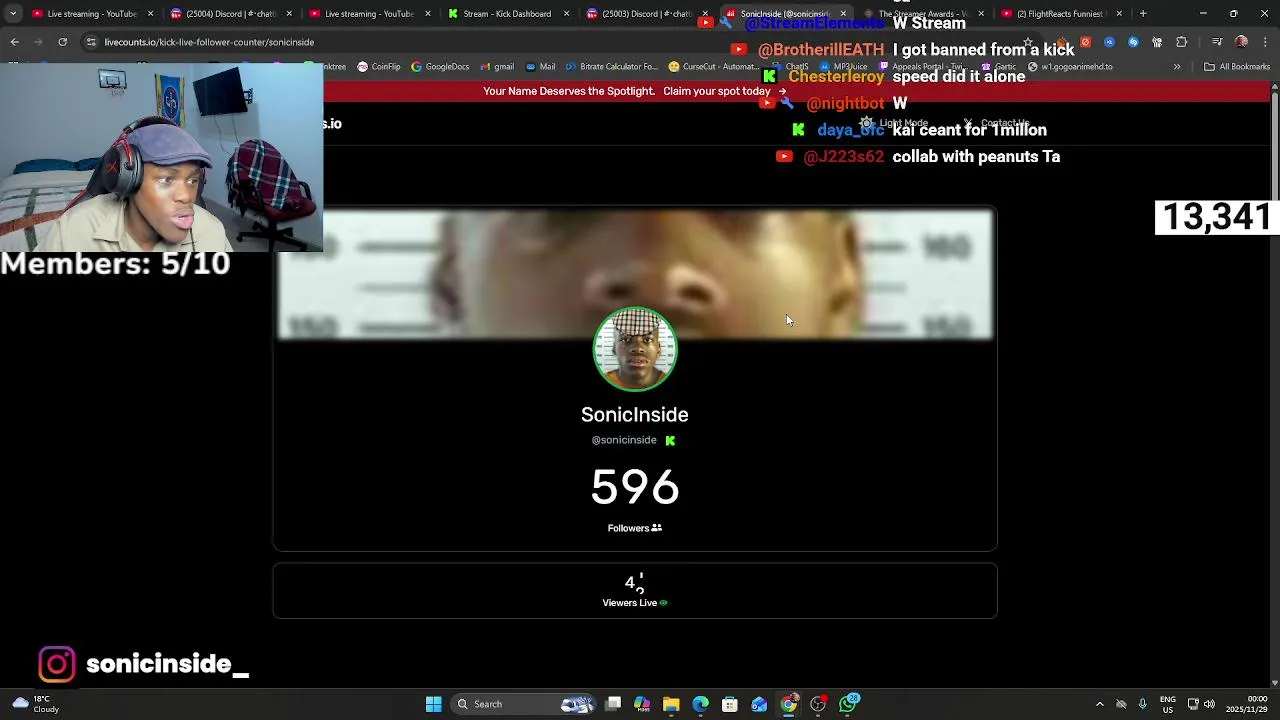Screen dimensions: 1280x720
Task: Open the GoogleDocs bookmark
Action: coord(440,67)
